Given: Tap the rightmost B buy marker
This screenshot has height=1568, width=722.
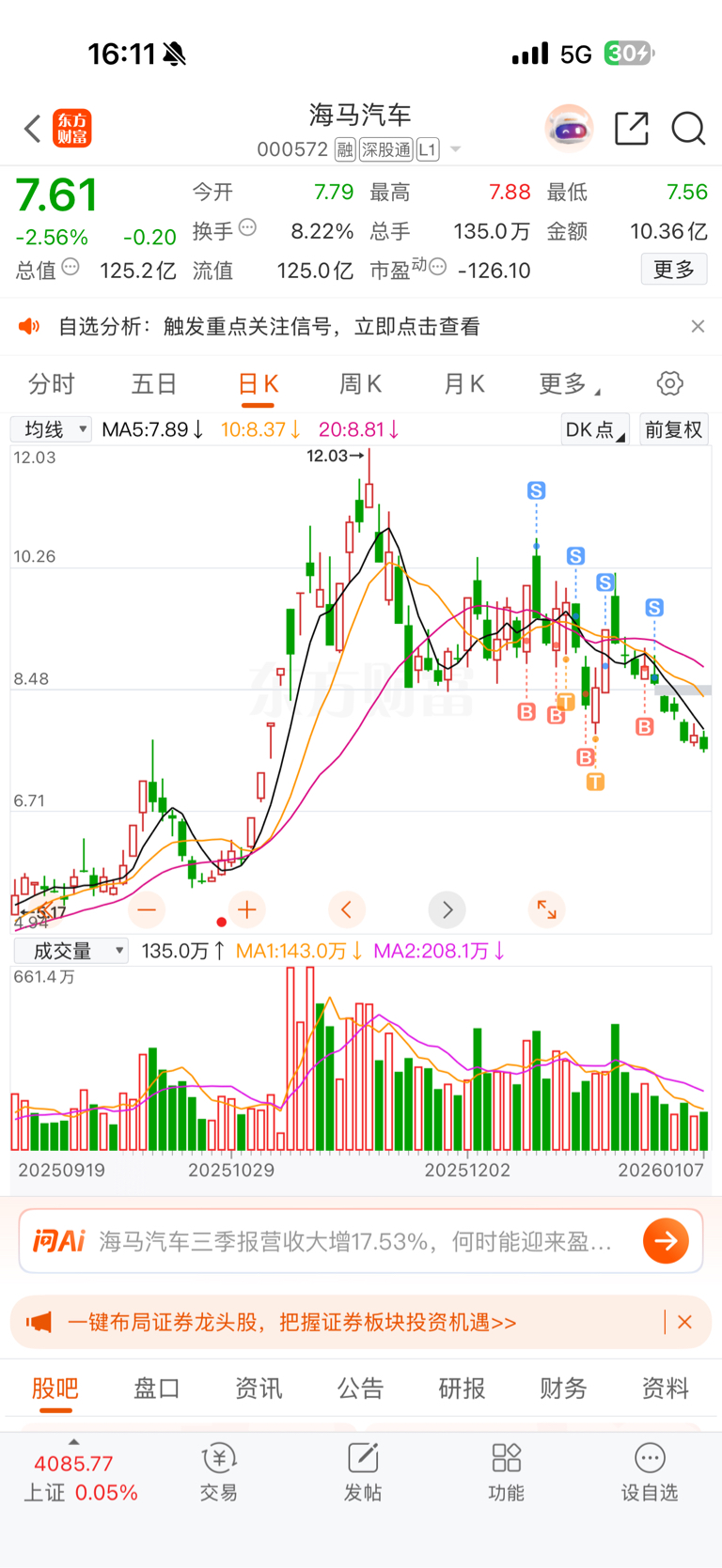Looking at the screenshot, I should (x=644, y=726).
